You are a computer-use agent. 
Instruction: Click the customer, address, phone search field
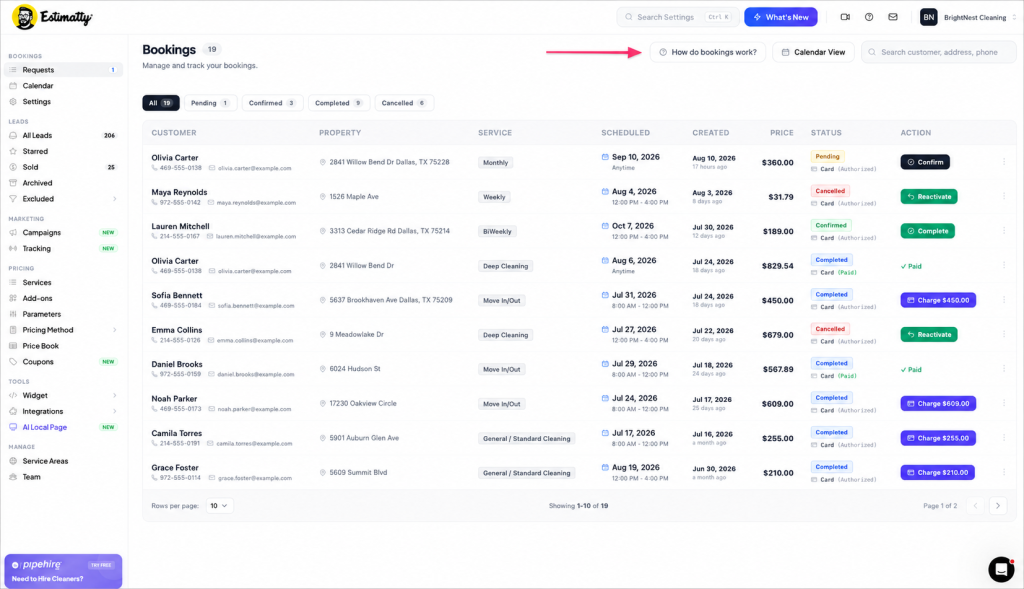tap(938, 52)
